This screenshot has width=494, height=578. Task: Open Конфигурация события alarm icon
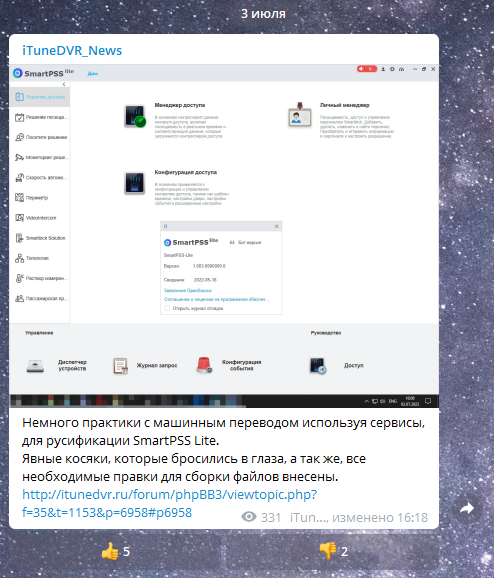coord(204,365)
